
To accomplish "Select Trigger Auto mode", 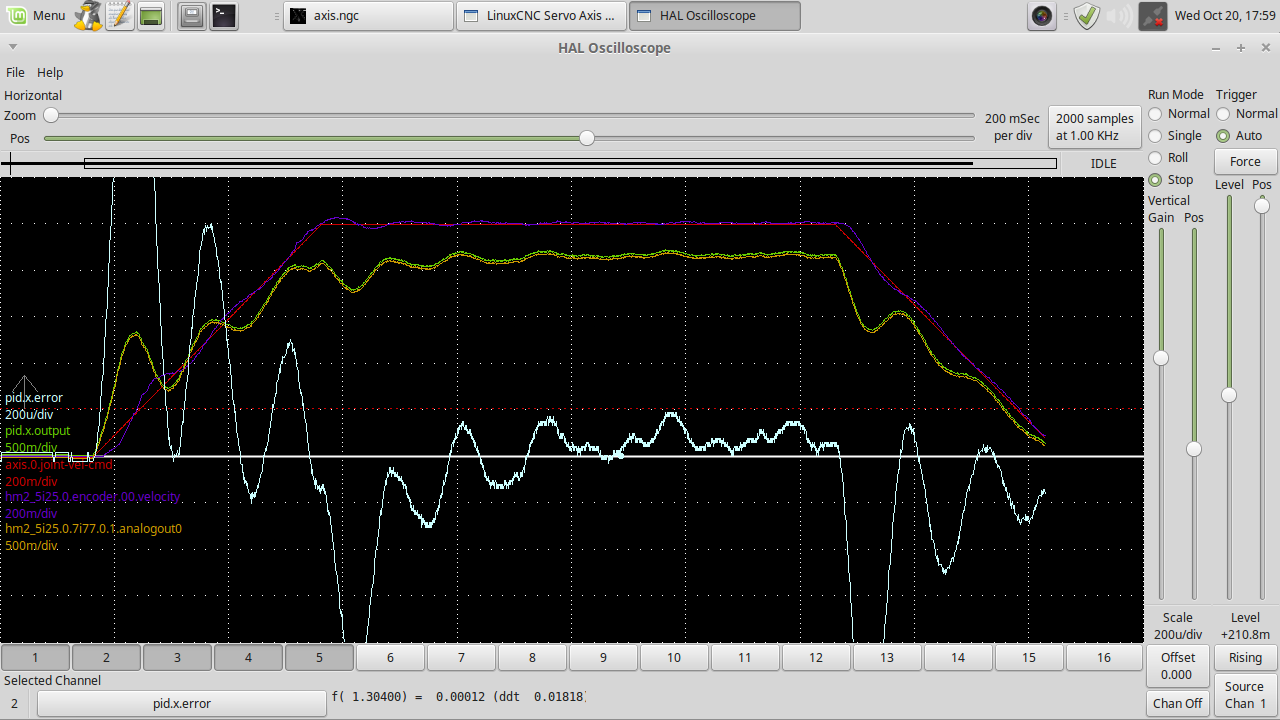I will (1239, 136).
